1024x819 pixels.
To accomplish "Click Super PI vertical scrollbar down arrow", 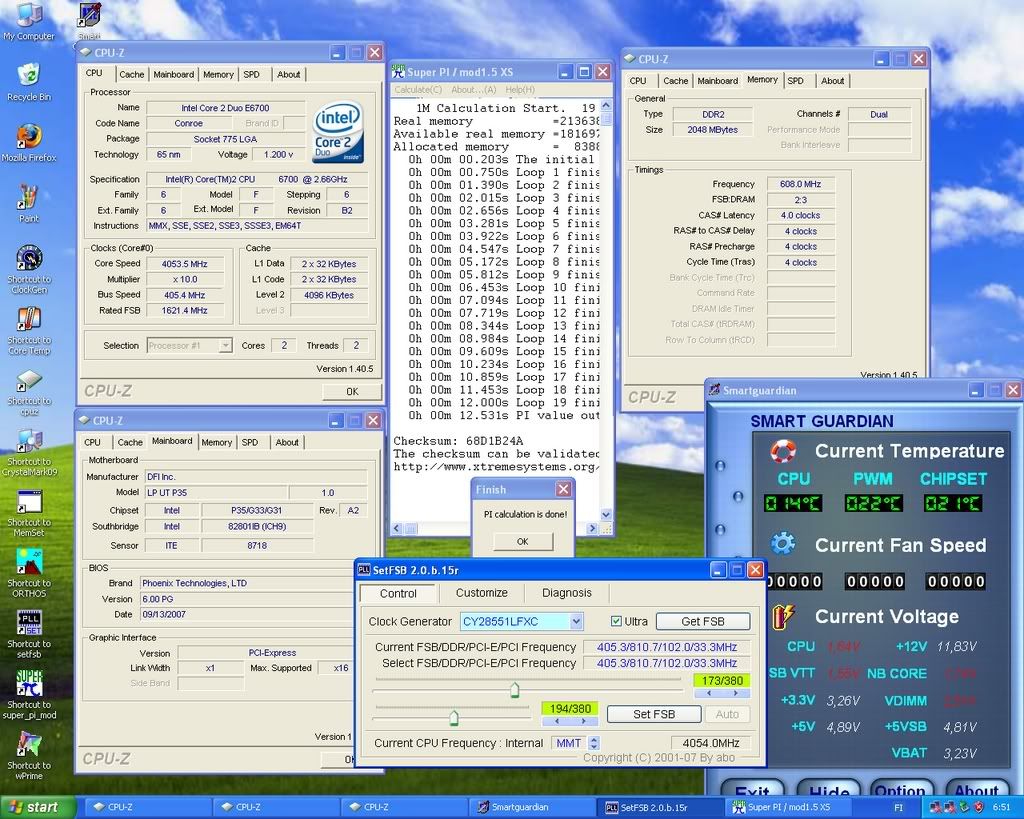I will 606,515.
